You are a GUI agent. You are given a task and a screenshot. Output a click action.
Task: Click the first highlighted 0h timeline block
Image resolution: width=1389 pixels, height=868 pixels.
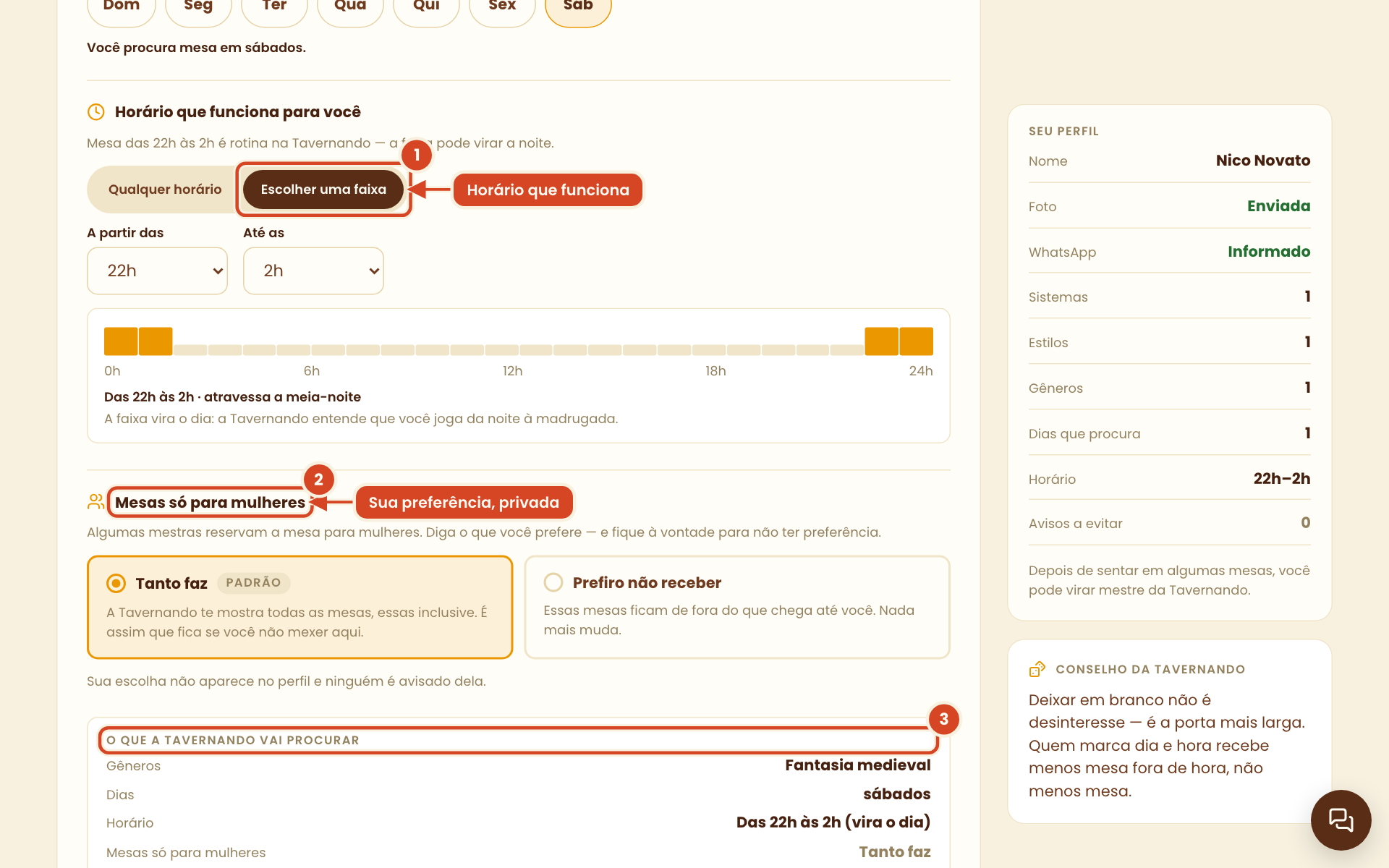pos(121,341)
